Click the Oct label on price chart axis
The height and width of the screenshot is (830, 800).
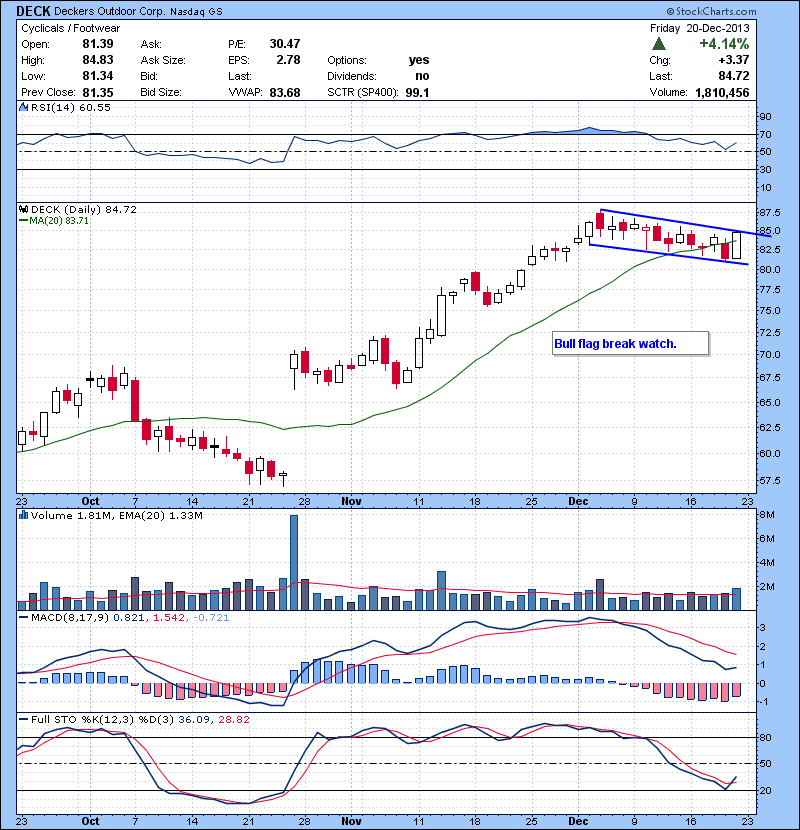click(x=90, y=501)
